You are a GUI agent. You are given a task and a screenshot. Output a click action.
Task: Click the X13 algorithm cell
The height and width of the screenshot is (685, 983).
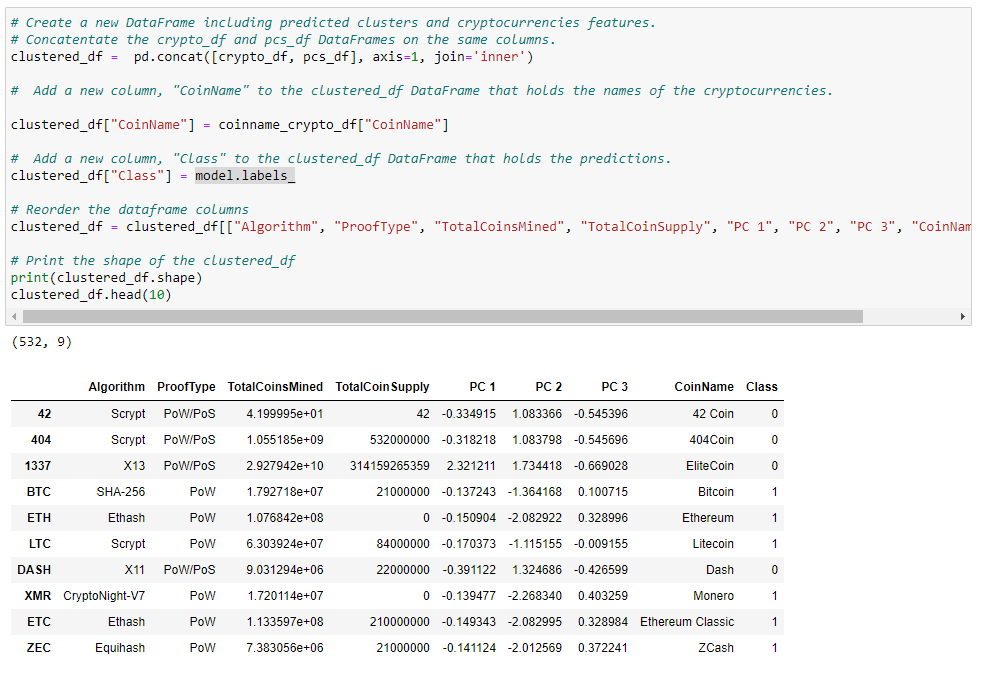point(134,466)
